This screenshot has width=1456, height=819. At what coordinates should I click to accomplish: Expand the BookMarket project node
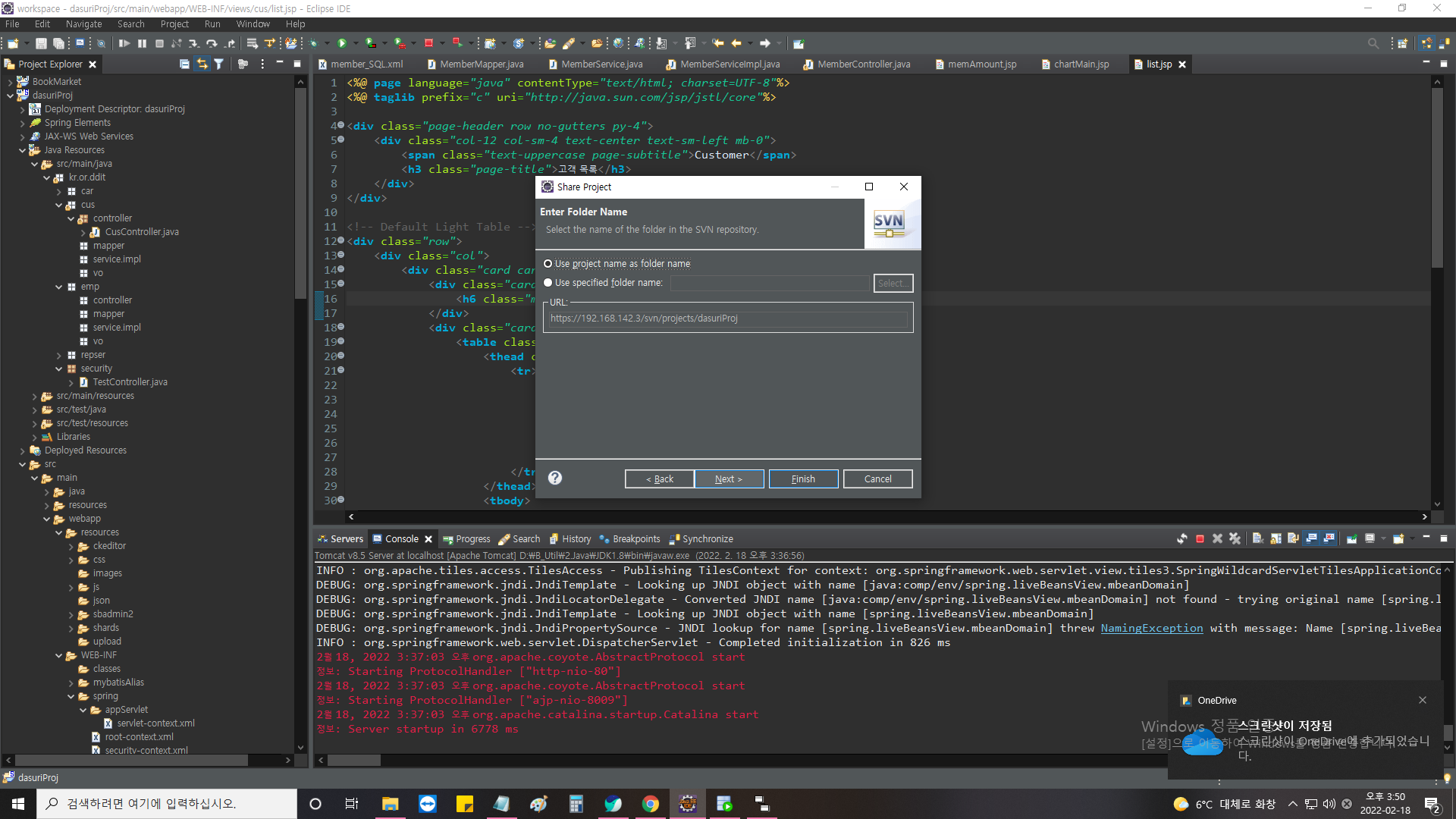click(x=11, y=82)
